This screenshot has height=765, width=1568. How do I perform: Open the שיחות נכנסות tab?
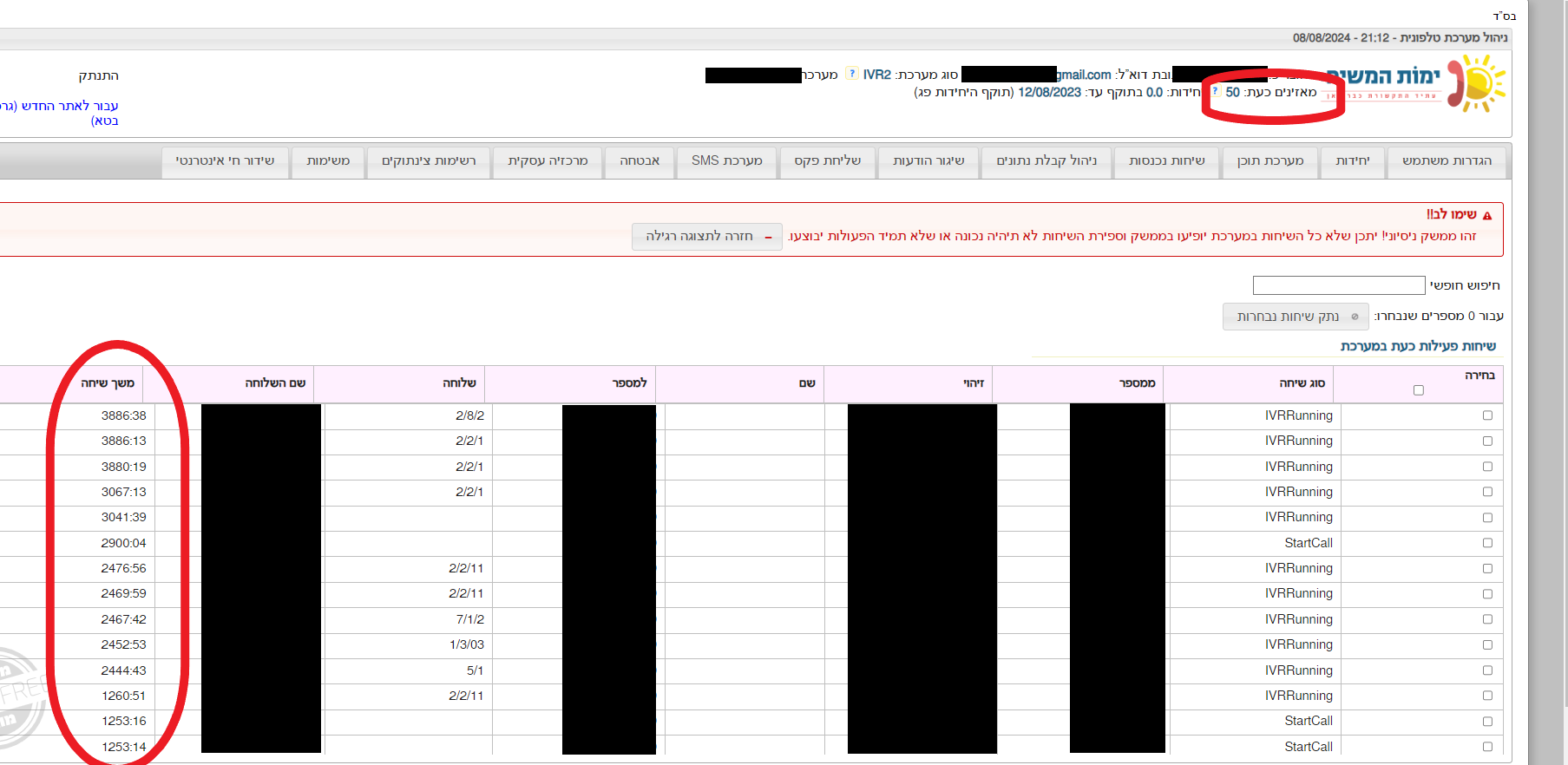point(1166,161)
